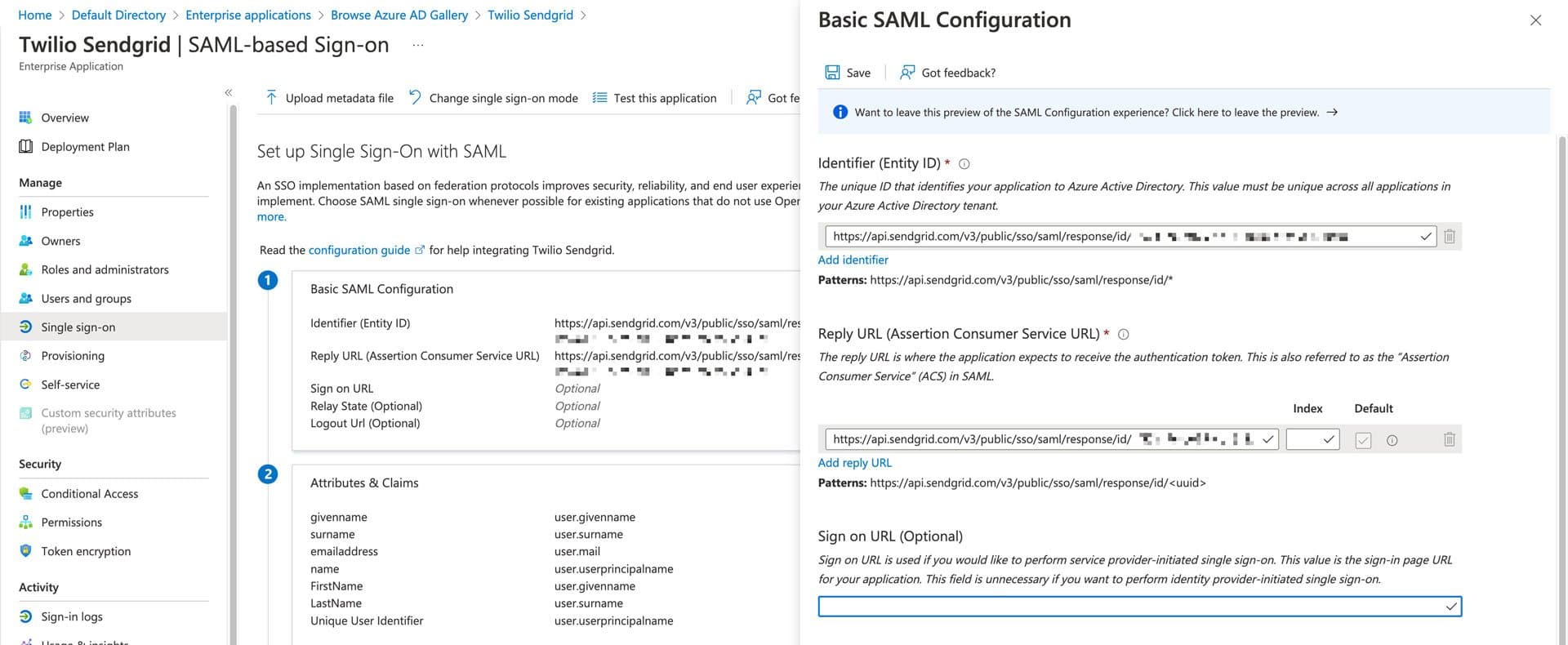Open the ellipsis menu next to SAML-based Sign-on
This screenshot has height=645, width=1568.
point(417,45)
